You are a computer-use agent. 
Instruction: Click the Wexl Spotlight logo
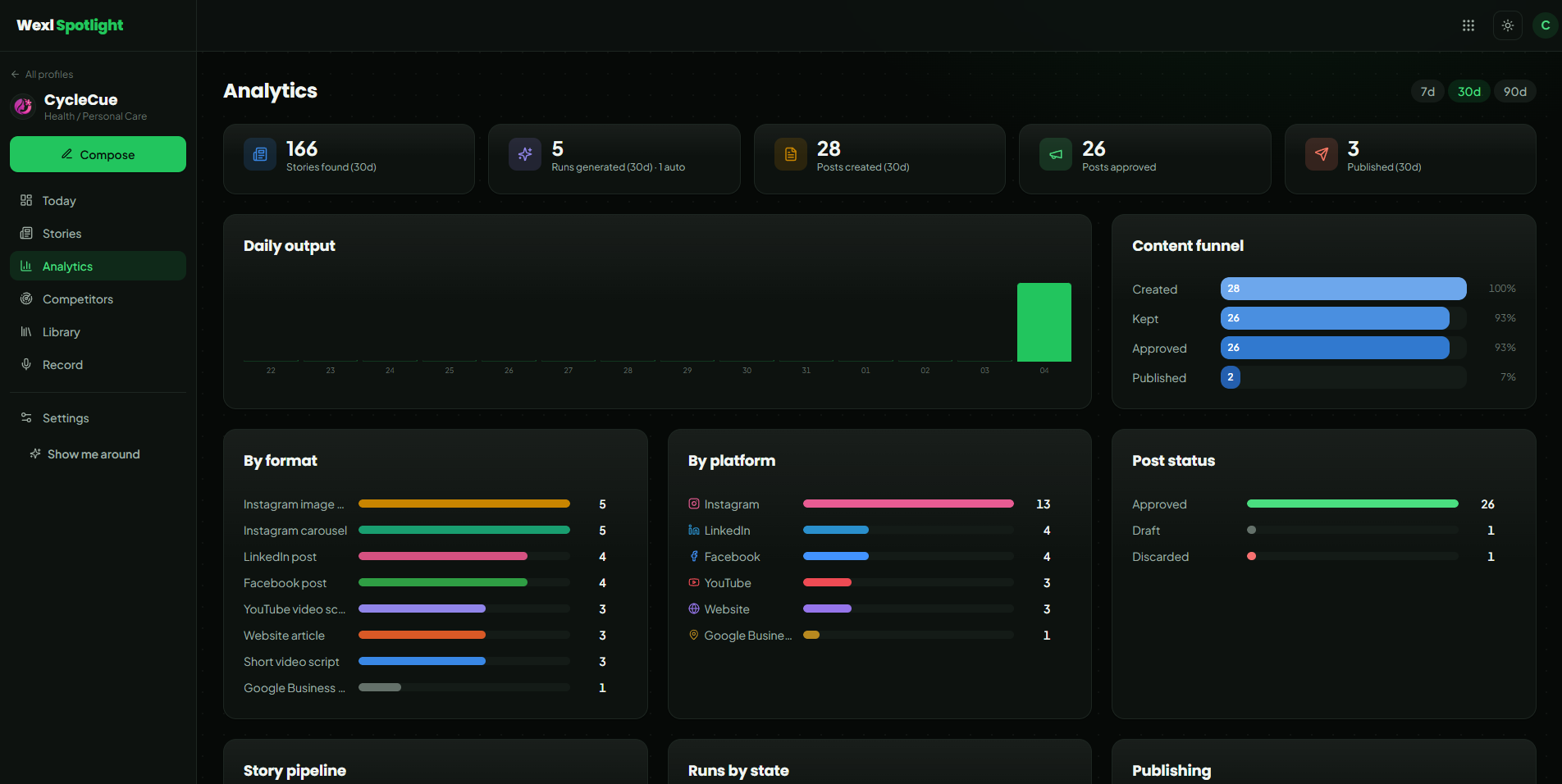point(70,25)
